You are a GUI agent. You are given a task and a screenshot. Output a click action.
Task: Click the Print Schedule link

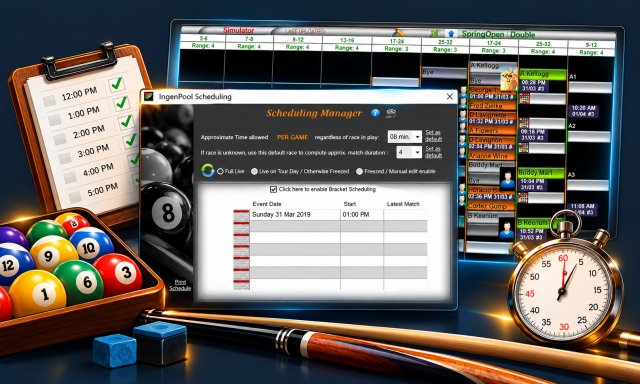[180, 285]
